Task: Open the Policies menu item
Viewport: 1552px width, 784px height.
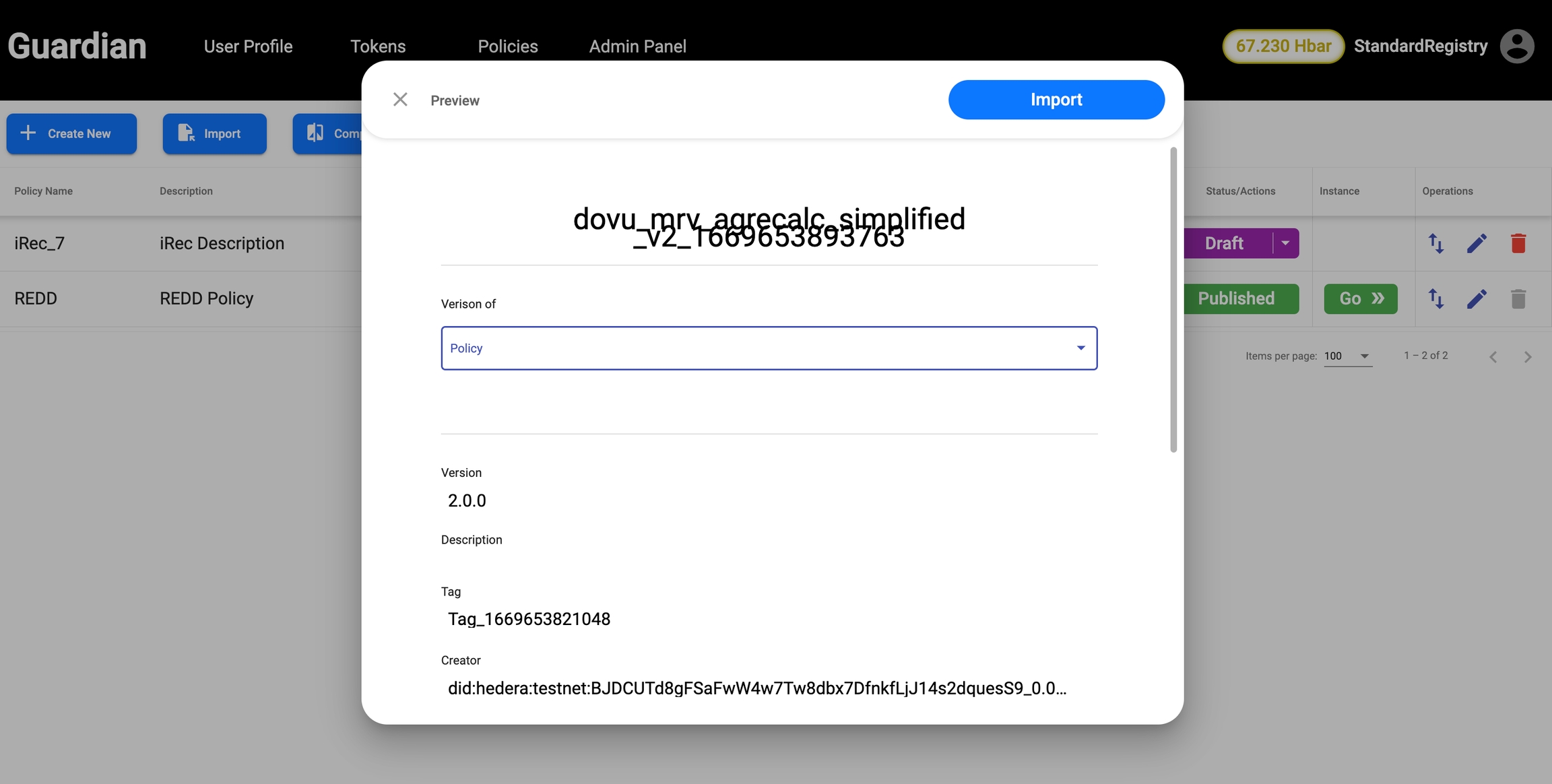Action: [507, 46]
